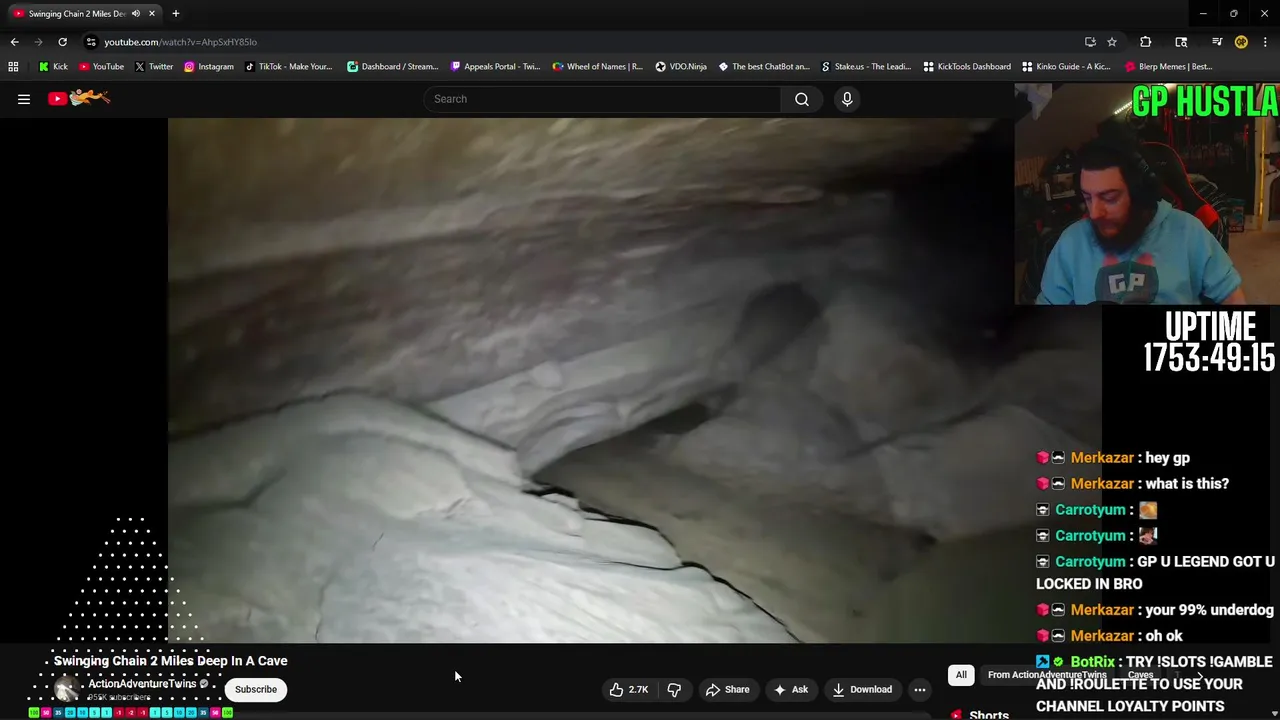The image size is (1280, 720).
Task: Open YouTube bookmark
Action: click(101, 67)
